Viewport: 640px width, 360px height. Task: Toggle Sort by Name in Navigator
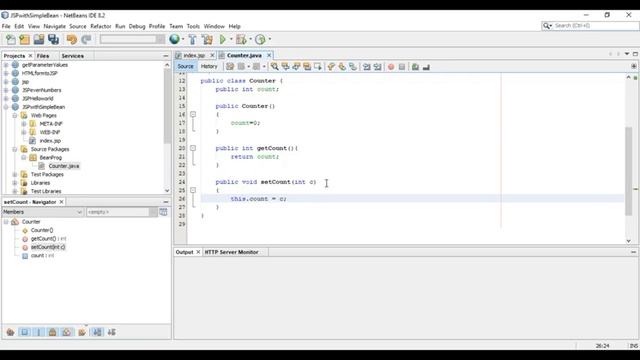pyautogui.click(x=98, y=332)
